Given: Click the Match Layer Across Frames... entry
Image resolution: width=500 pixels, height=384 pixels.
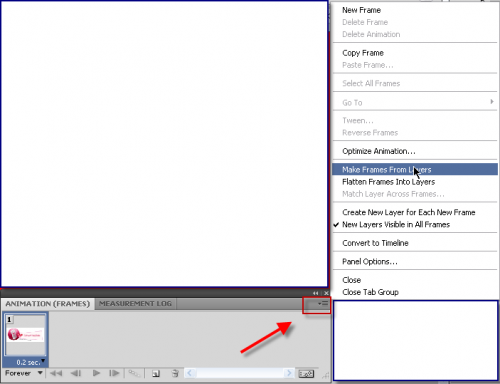Looking at the screenshot, I should tap(415, 194).
